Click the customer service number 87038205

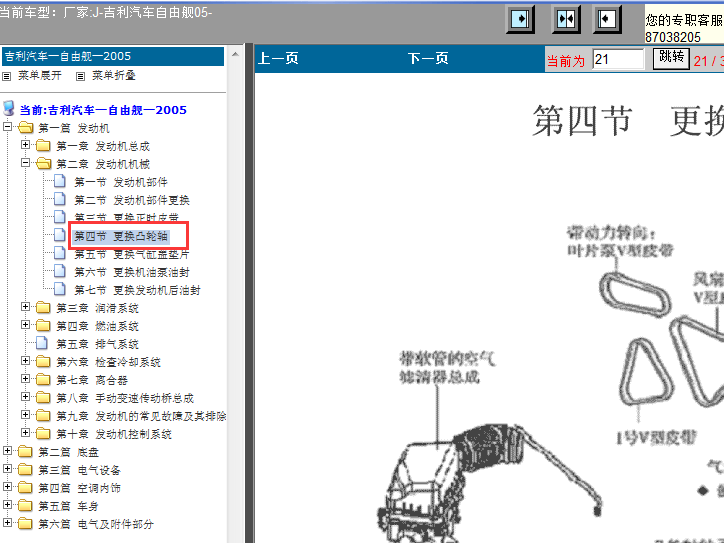click(x=673, y=37)
